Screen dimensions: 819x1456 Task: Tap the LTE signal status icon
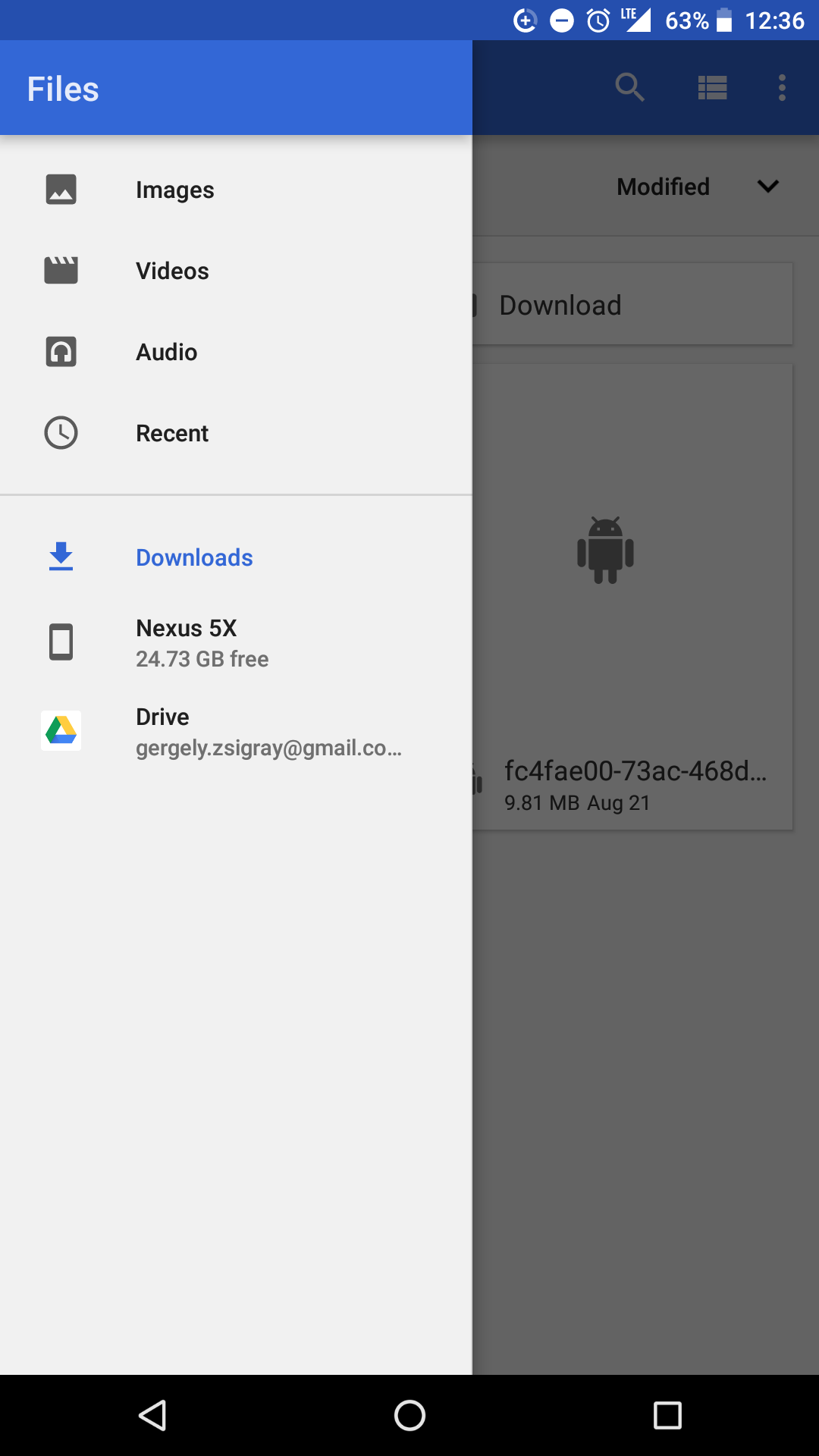(x=635, y=20)
